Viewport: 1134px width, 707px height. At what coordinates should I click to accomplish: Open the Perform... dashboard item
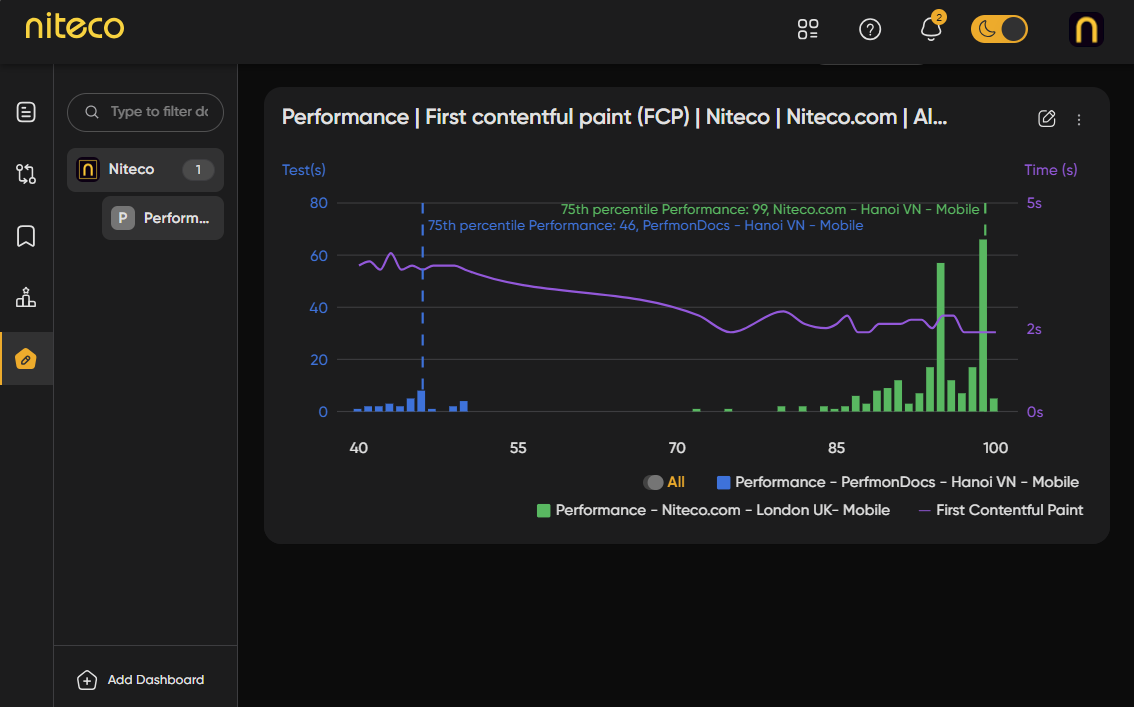coord(163,218)
